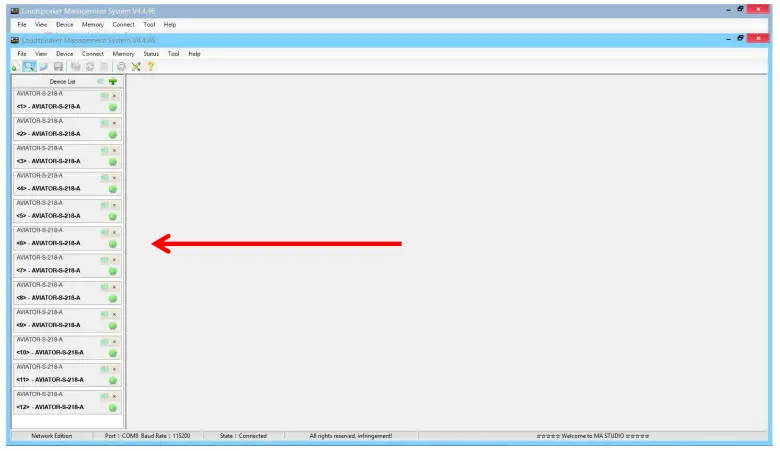Click Port COM8 Baud Rate in status bar
The width and height of the screenshot is (780, 451).
(147, 436)
